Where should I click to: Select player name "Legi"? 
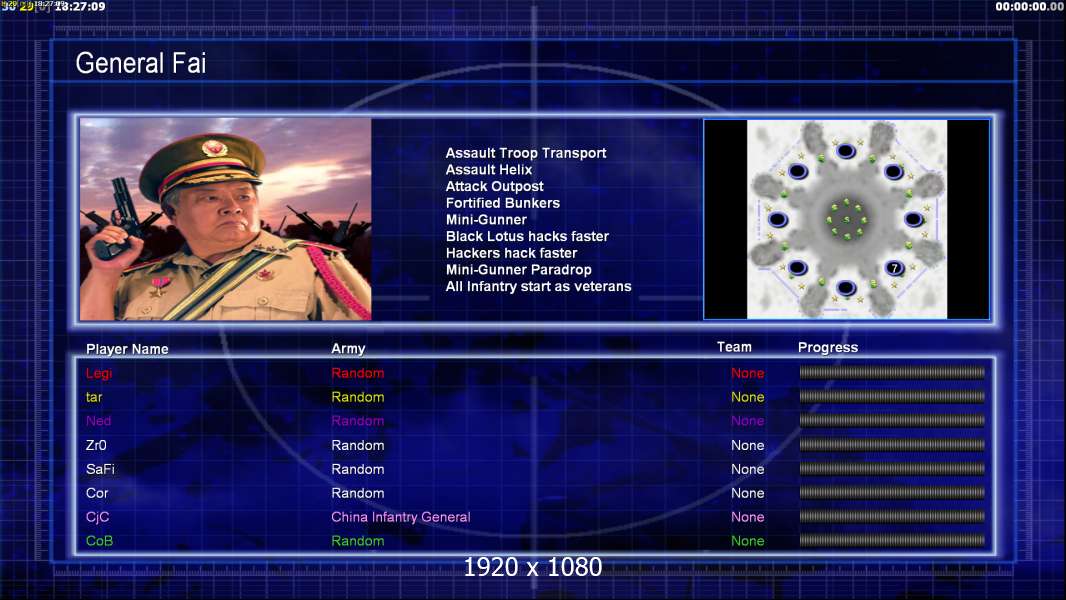99,373
